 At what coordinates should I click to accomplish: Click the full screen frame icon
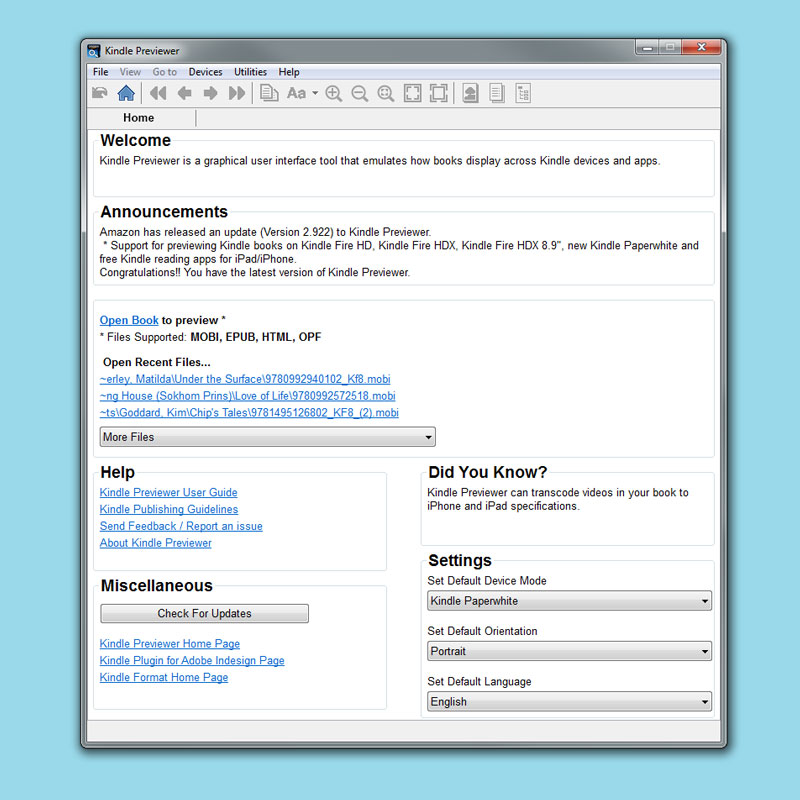point(439,93)
